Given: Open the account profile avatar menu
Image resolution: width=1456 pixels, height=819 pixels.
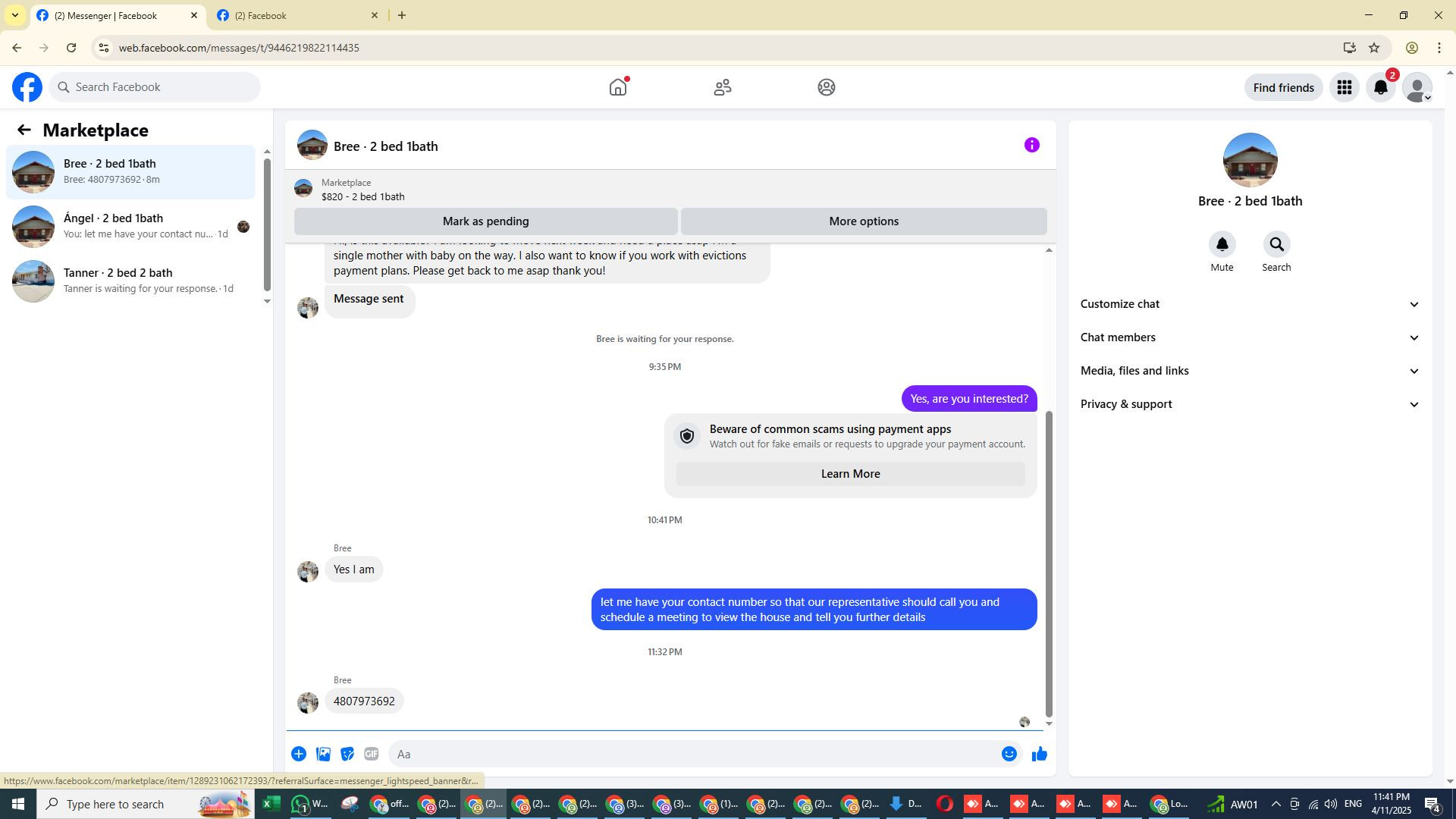Looking at the screenshot, I should 1417,87.
